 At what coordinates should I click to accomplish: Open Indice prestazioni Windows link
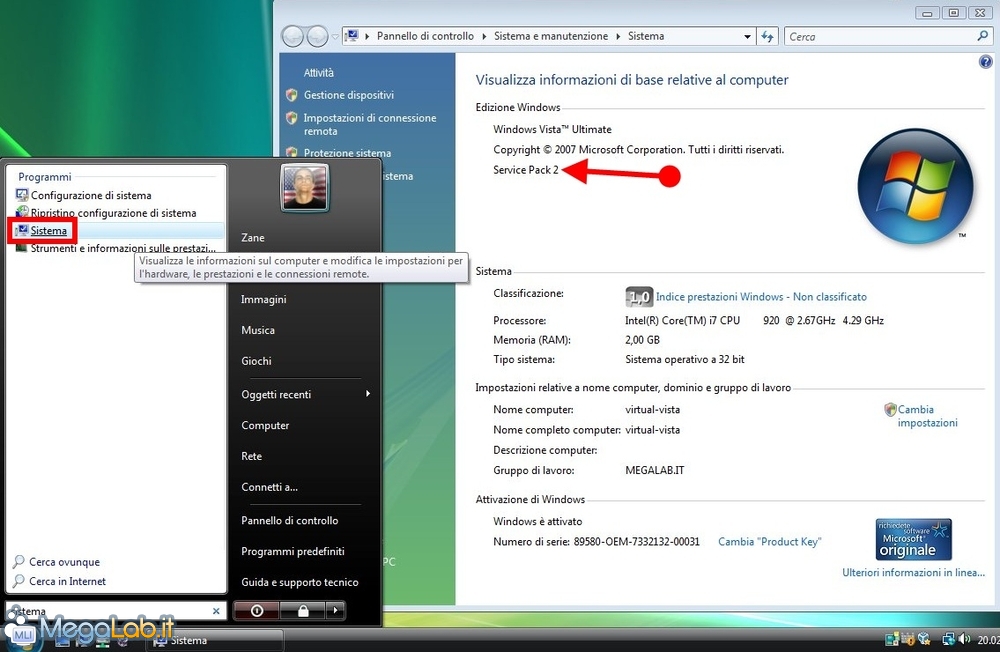(761, 297)
